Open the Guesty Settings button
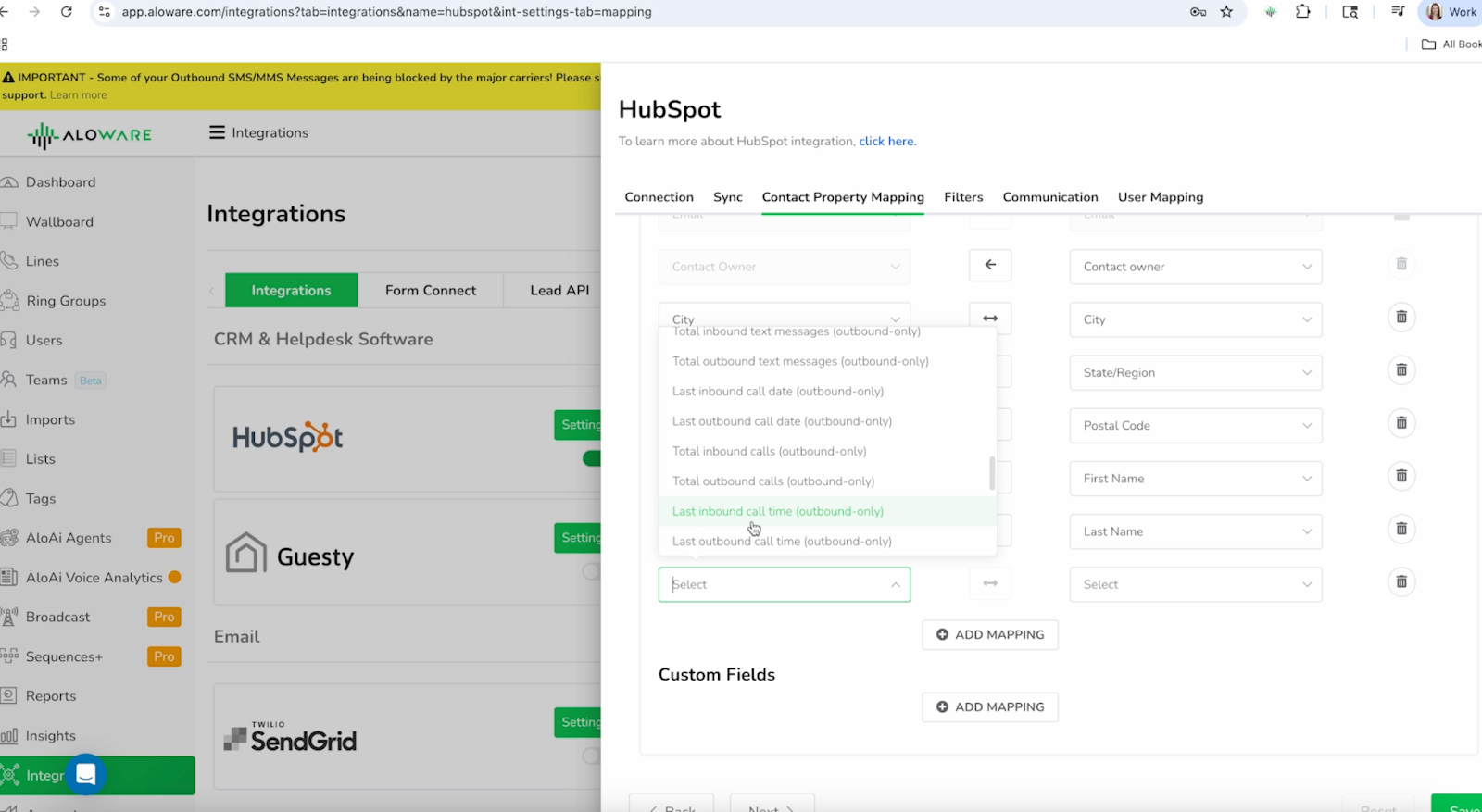Image resolution: width=1482 pixels, height=812 pixels. click(x=578, y=537)
